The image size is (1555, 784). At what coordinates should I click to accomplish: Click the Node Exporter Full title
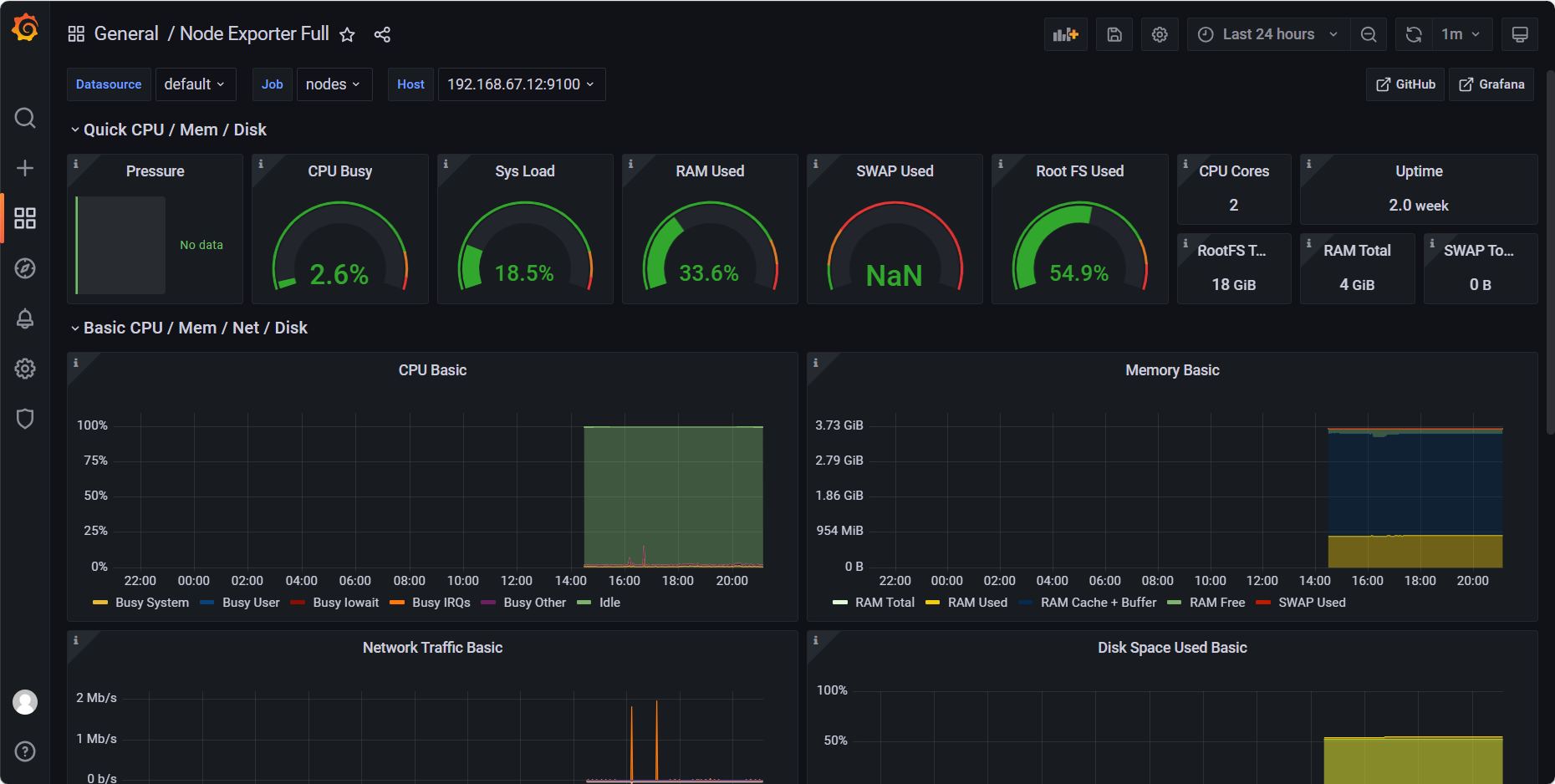pos(254,34)
